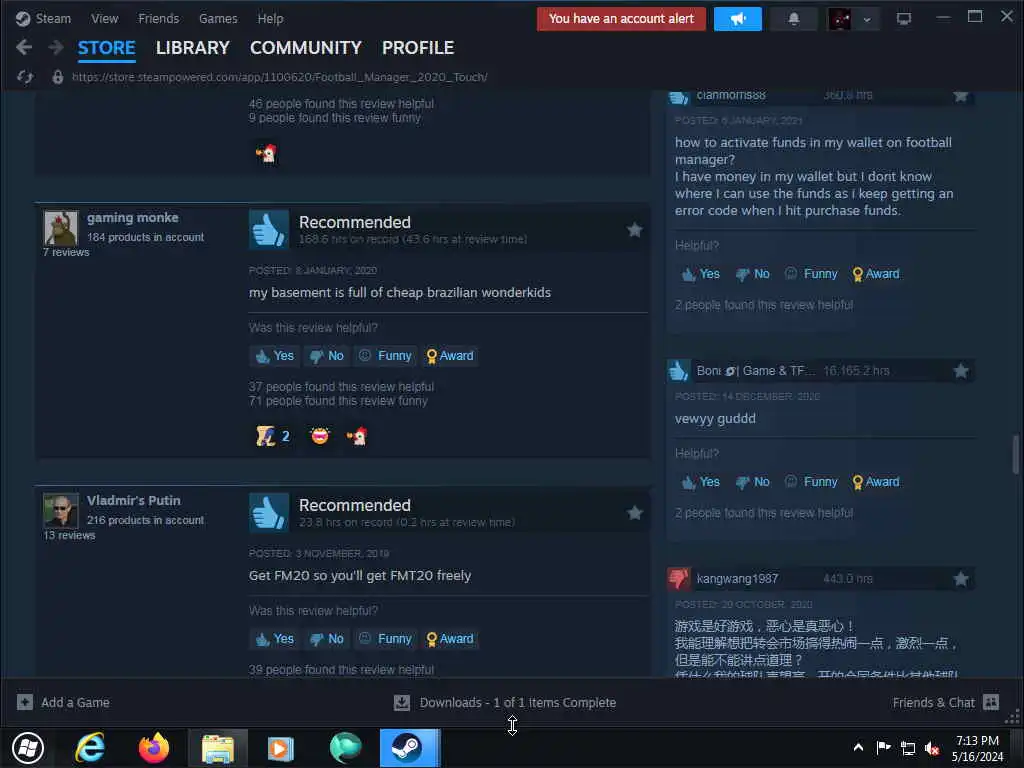Launch Firefox from the taskbar
1024x768 pixels.
tap(154, 748)
